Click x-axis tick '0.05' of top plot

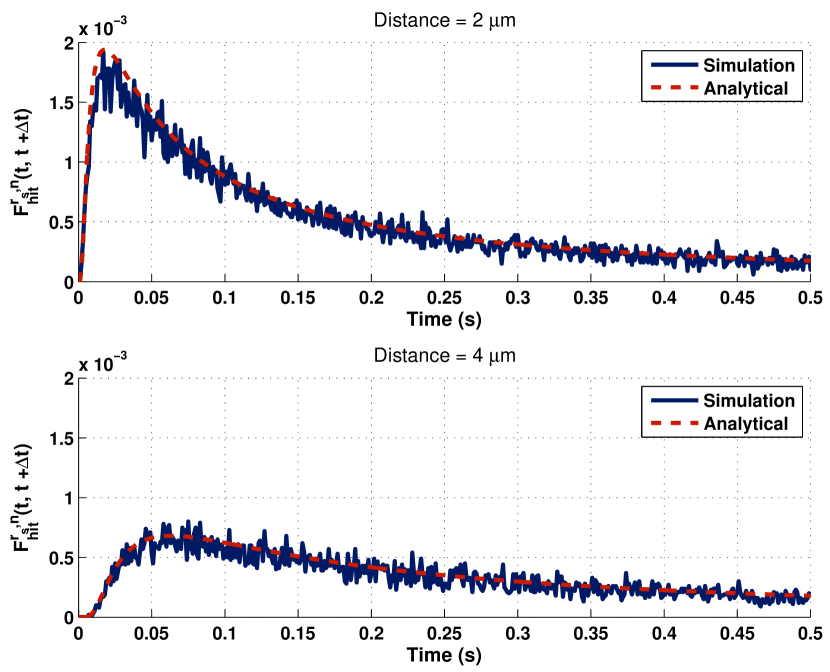click(151, 298)
